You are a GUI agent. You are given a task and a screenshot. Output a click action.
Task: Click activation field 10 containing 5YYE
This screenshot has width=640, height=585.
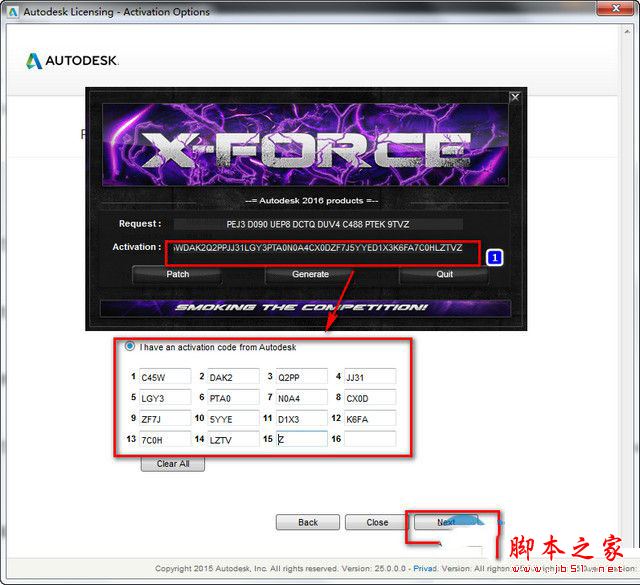tap(233, 418)
